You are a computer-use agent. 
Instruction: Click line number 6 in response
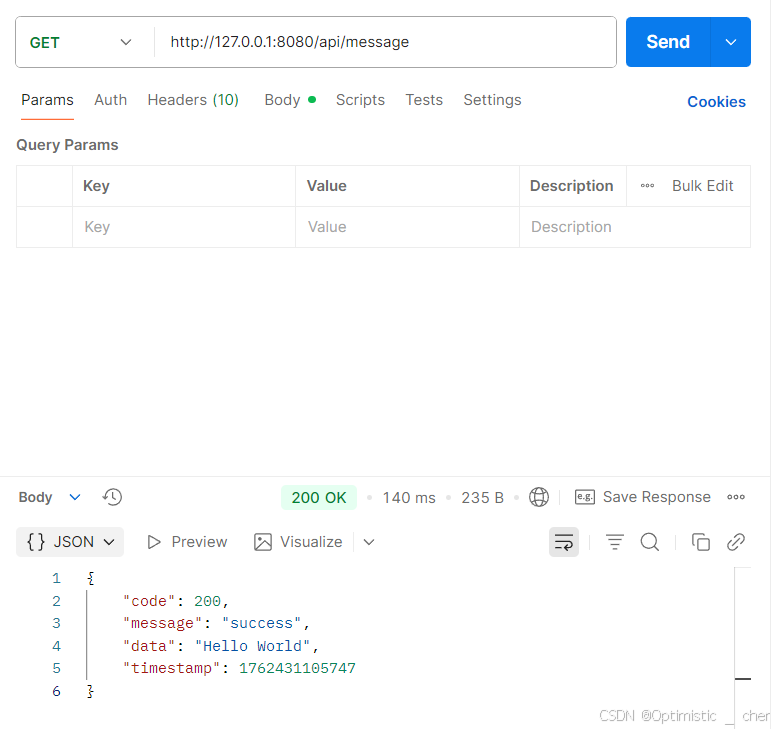pyautogui.click(x=56, y=691)
